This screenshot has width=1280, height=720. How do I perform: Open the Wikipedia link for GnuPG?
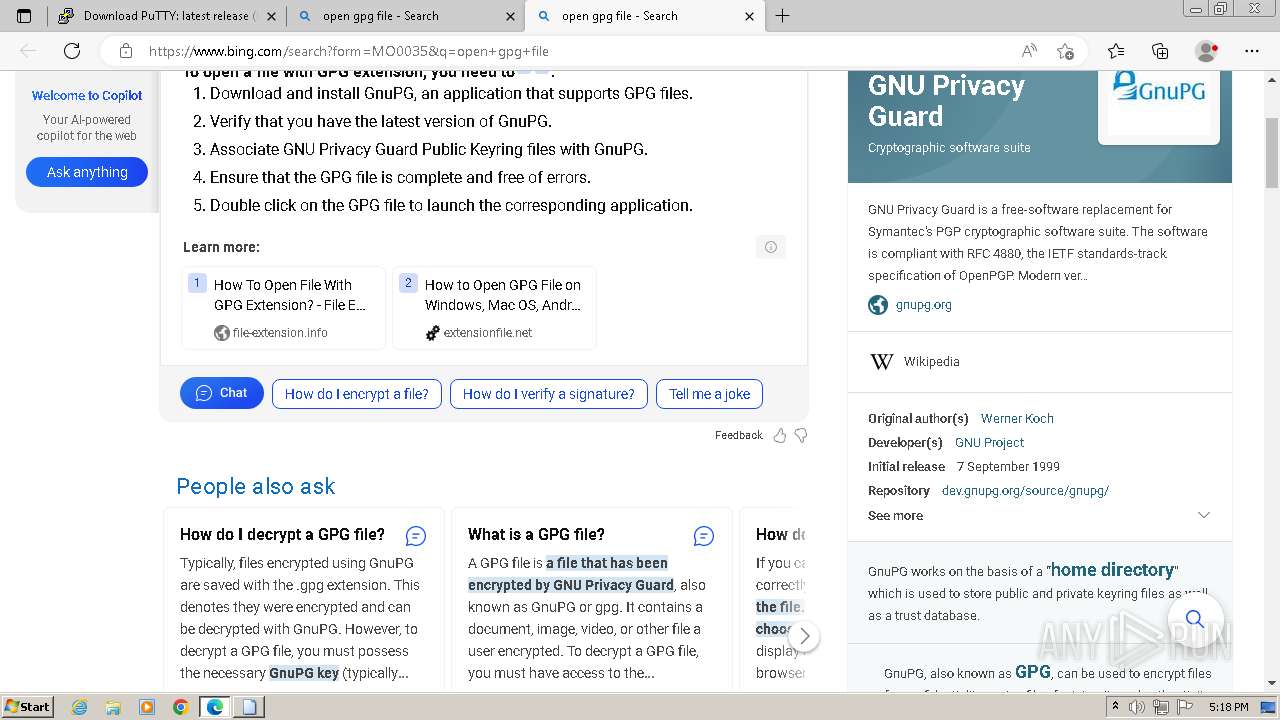click(x=931, y=361)
